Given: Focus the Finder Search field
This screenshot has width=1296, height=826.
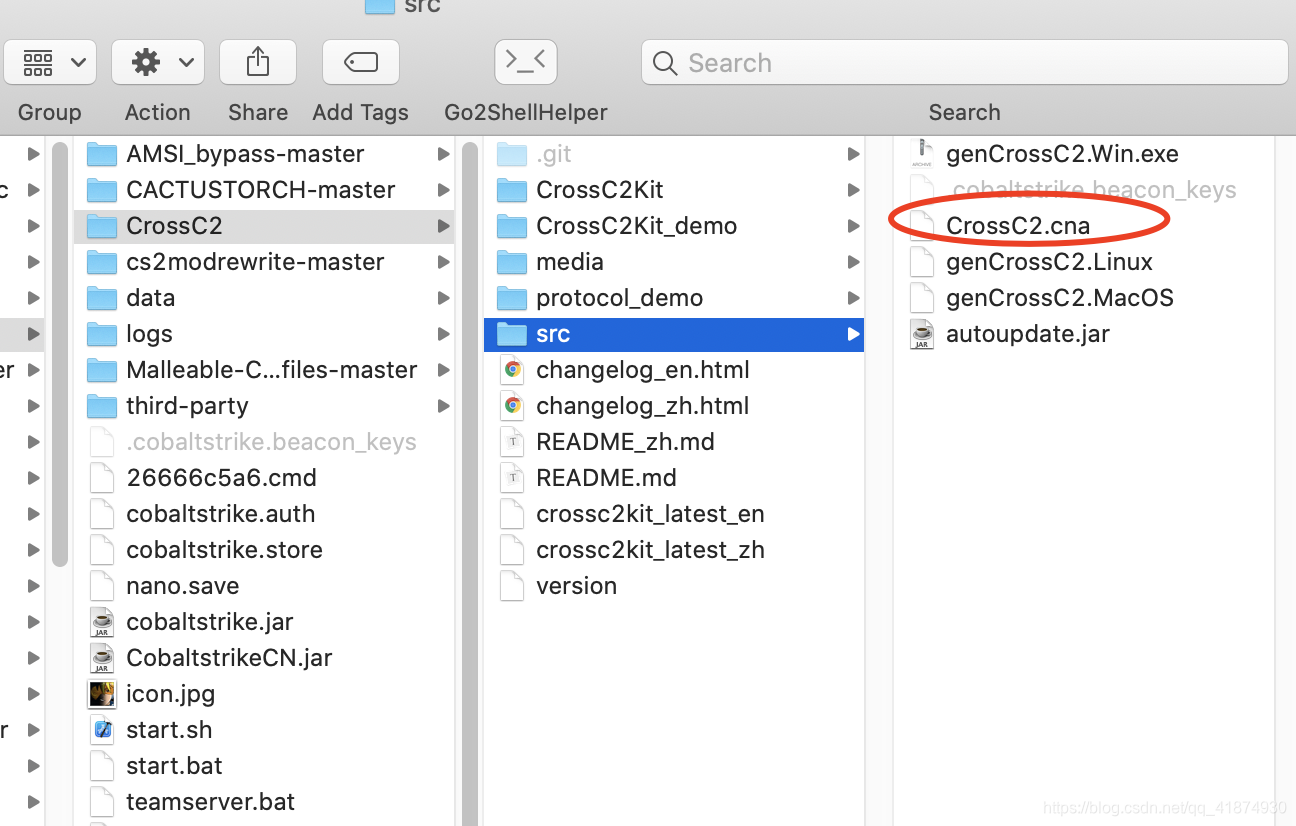Looking at the screenshot, I should [x=964, y=63].
